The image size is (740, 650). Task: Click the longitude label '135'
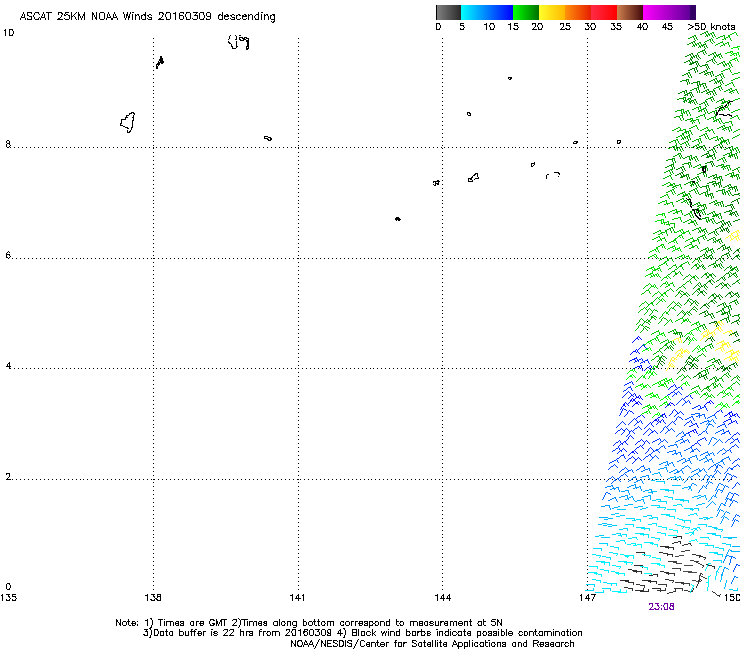click(8, 598)
